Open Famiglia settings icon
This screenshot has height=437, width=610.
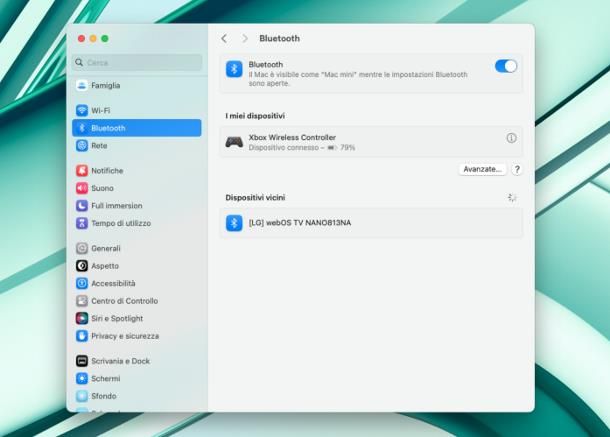coord(82,85)
